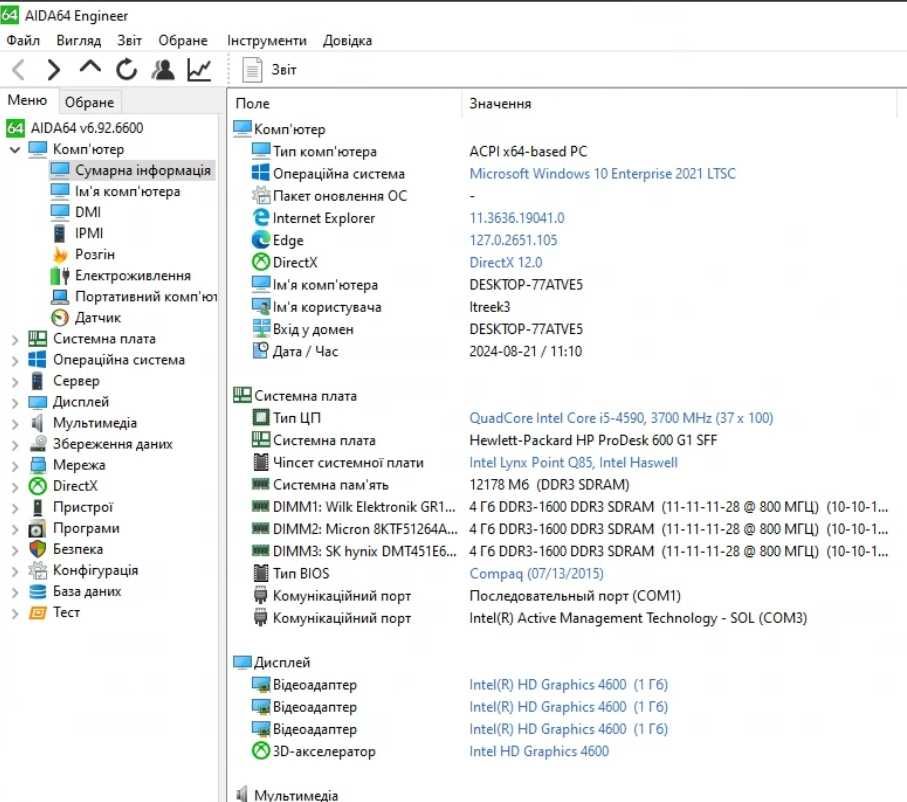907x802 pixels.
Task: Select the Дата / Час row
Action: click(x=417, y=351)
